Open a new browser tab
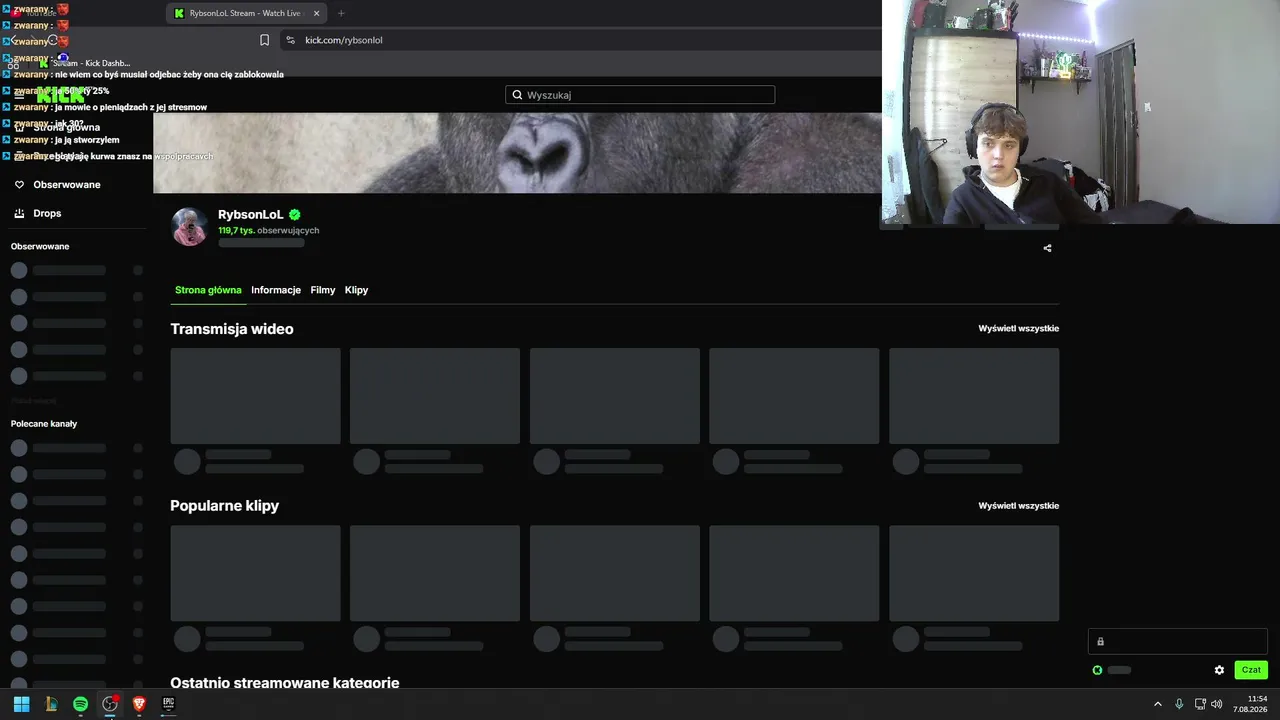This screenshot has height=720, width=1280. coord(341,13)
